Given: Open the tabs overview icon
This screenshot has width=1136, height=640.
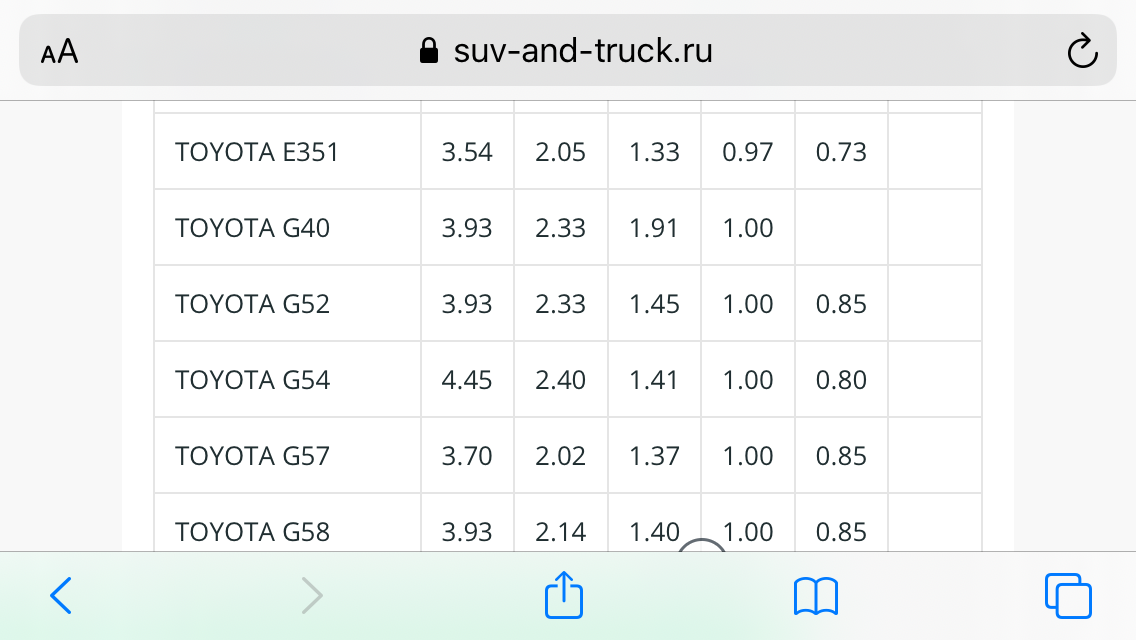Looking at the screenshot, I should point(1068,596).
